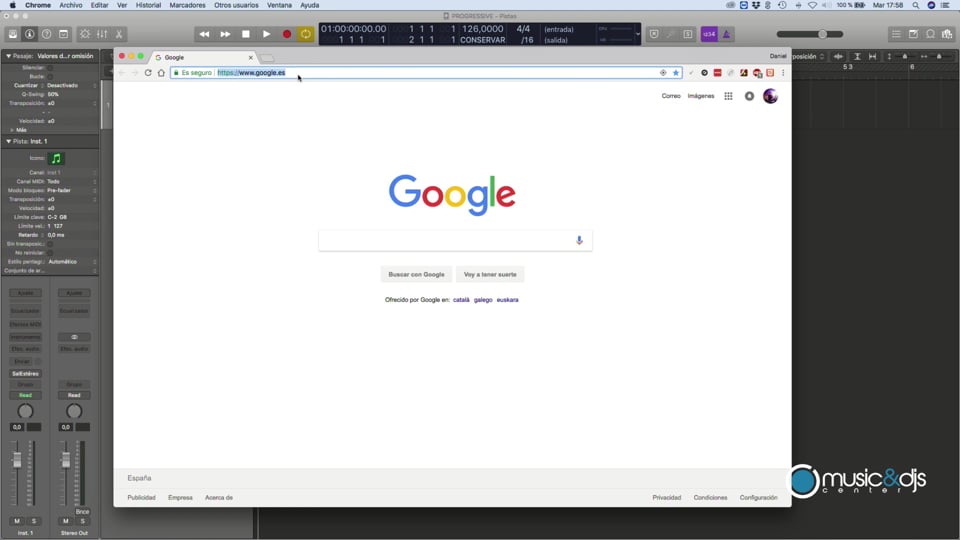This screenshot has height=540, width=960.
Task: Open Google notifications bell icon
Action: [x=749, y=96]
